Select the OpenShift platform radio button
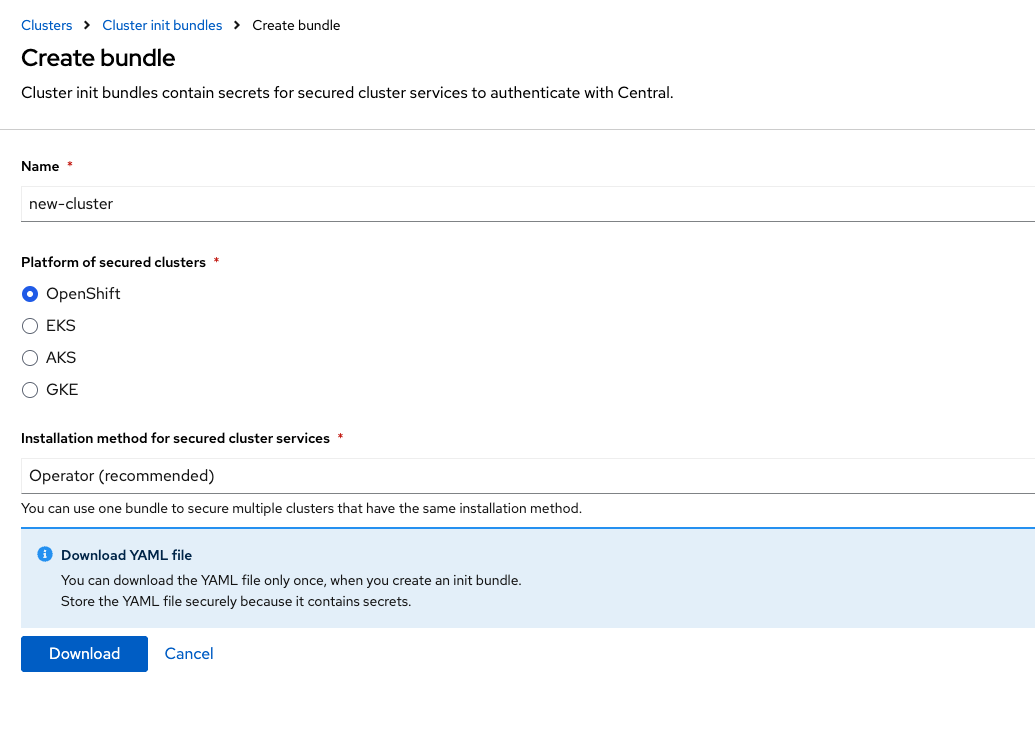Image resolution: width=1035 pixels, height=734 pixels. point(30,294)
